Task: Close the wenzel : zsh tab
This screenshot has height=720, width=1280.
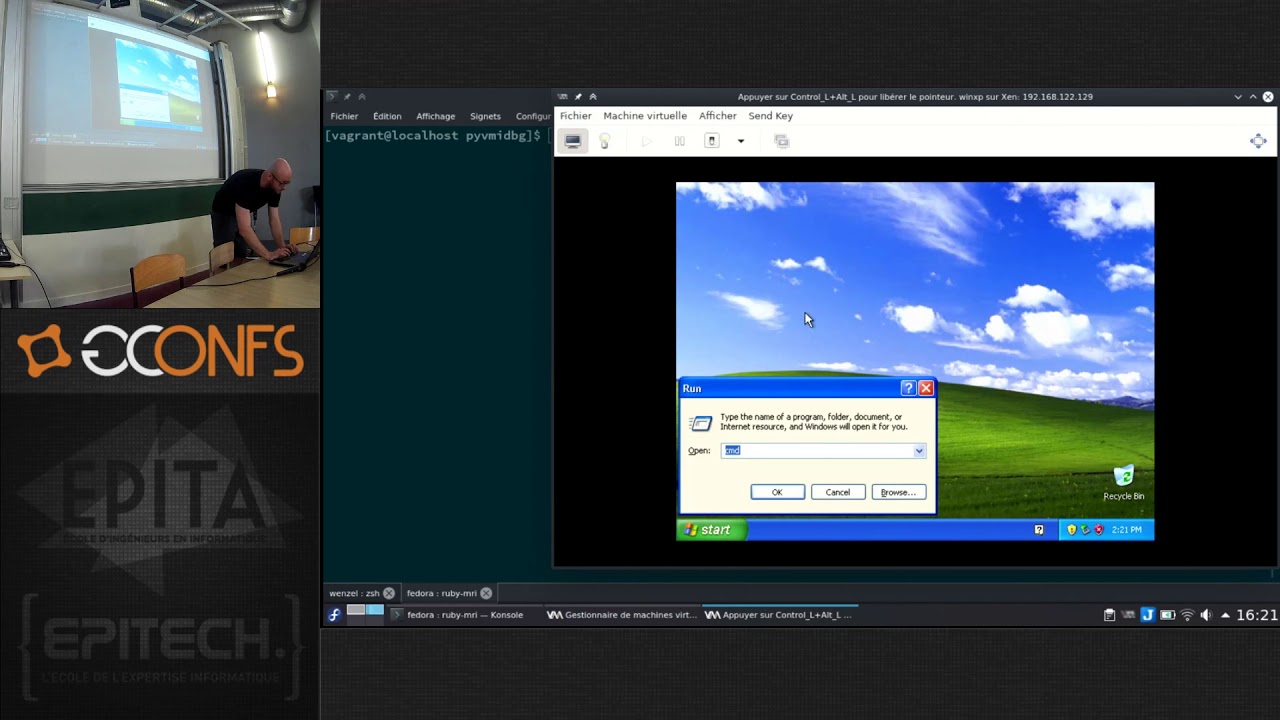Action: [x=389, y=593]
